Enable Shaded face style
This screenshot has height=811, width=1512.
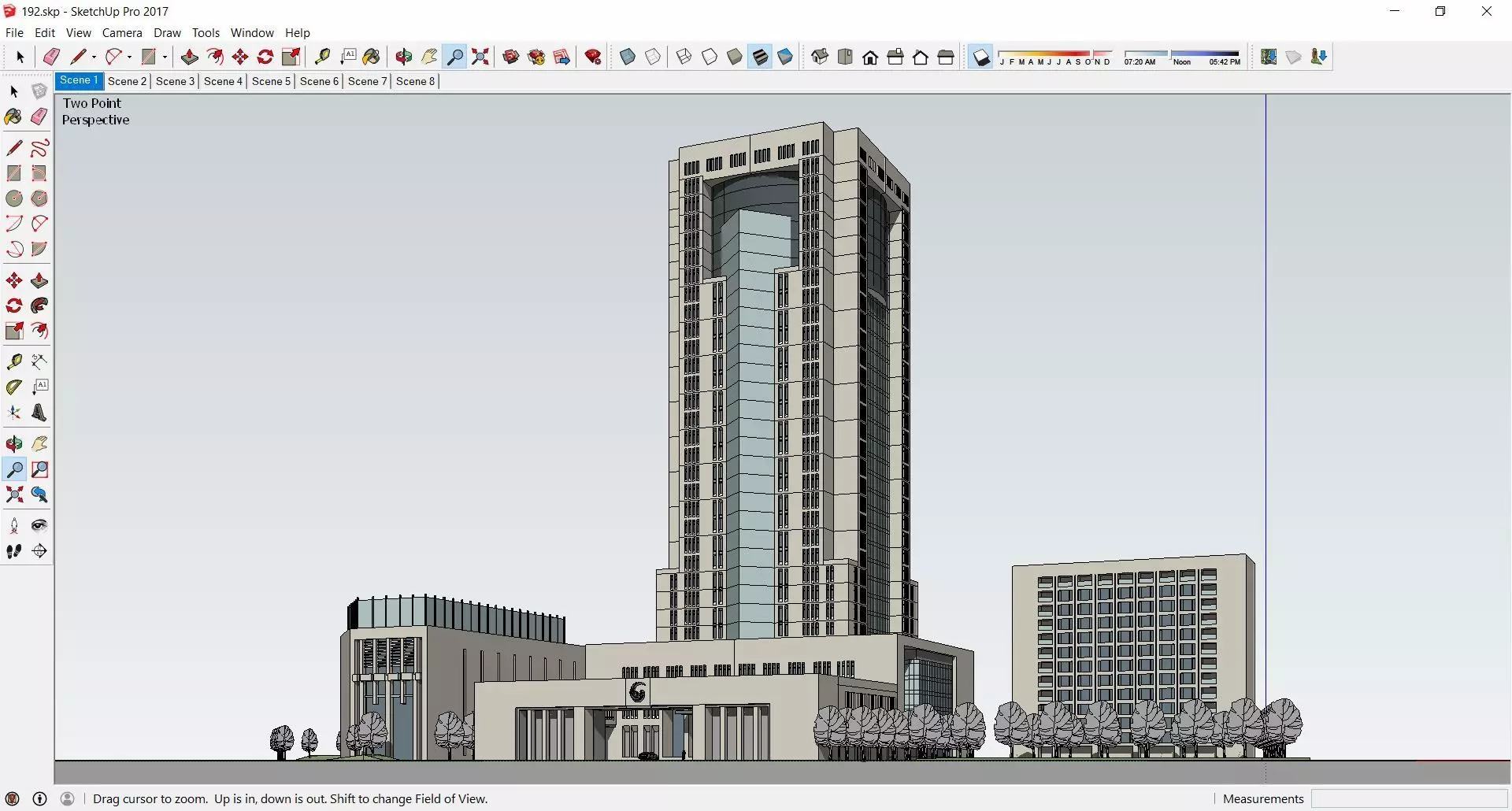[735, 57]
